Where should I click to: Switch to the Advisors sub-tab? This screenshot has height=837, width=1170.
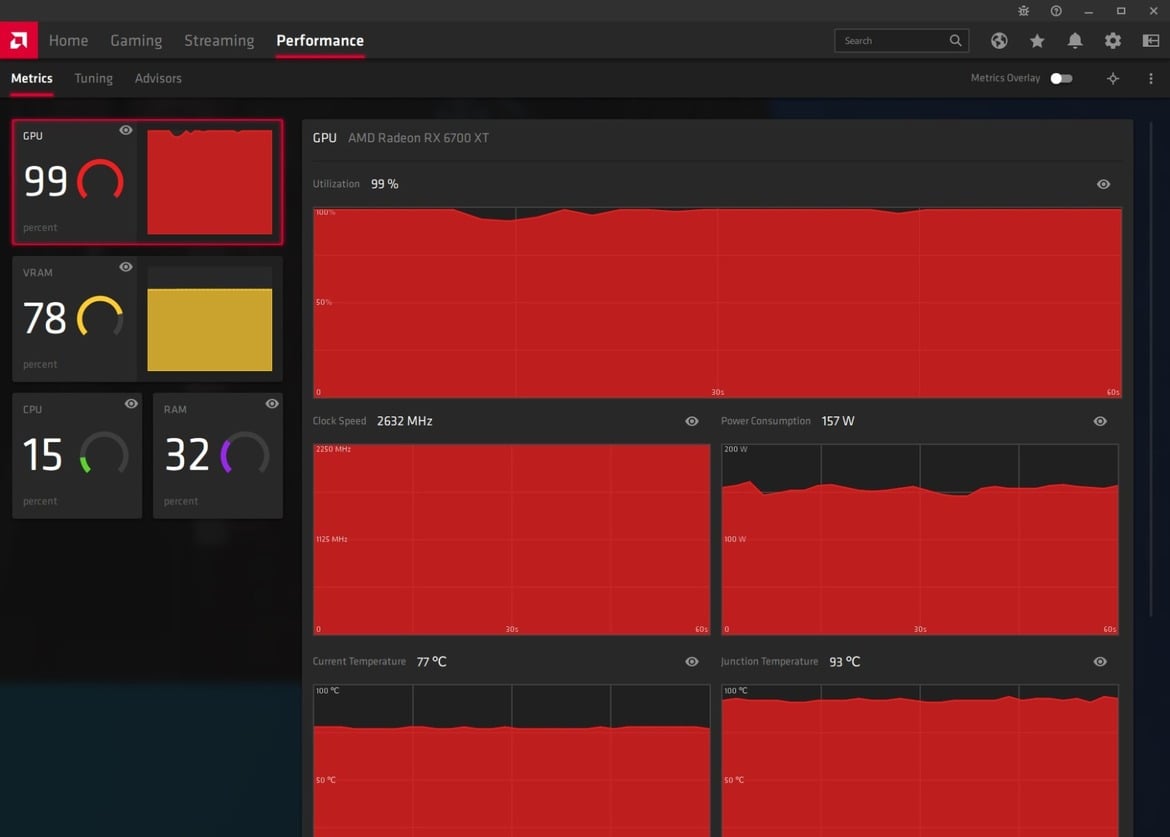pos(158,78)
